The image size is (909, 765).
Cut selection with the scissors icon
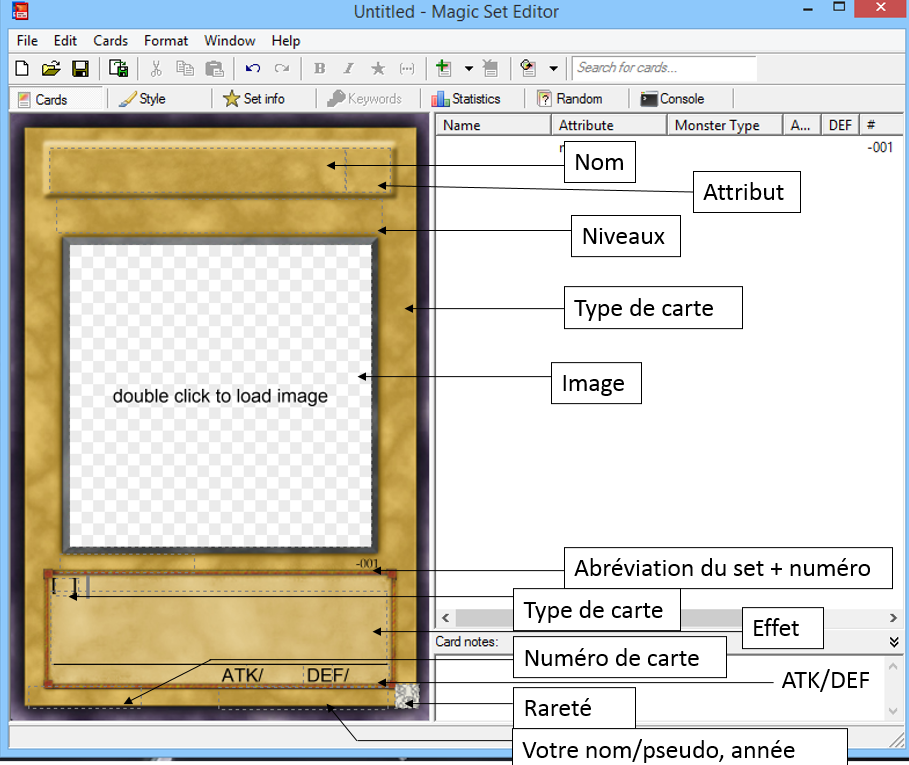coord(156,68)
